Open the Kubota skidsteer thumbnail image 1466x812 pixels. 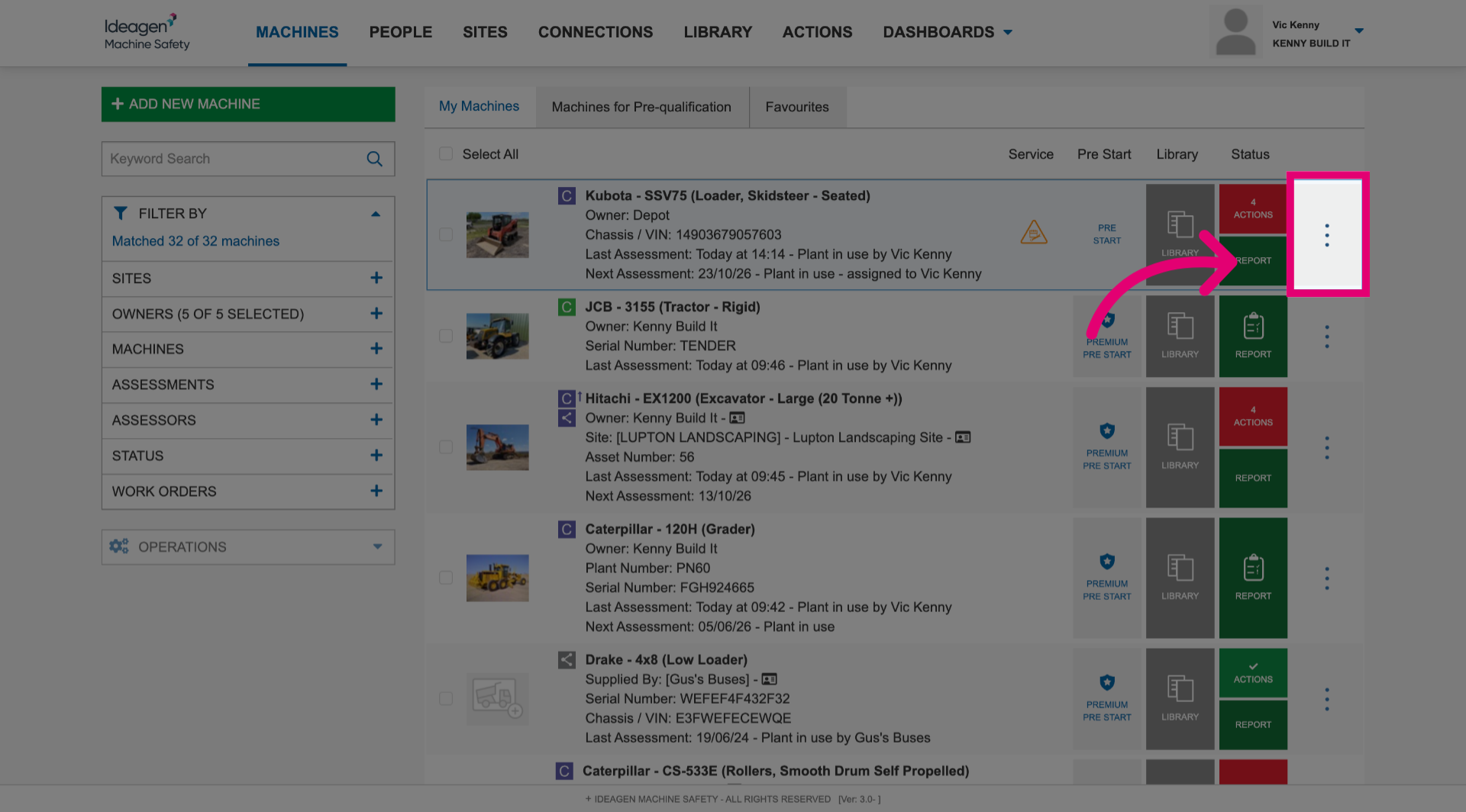click(x=497, y=235)
